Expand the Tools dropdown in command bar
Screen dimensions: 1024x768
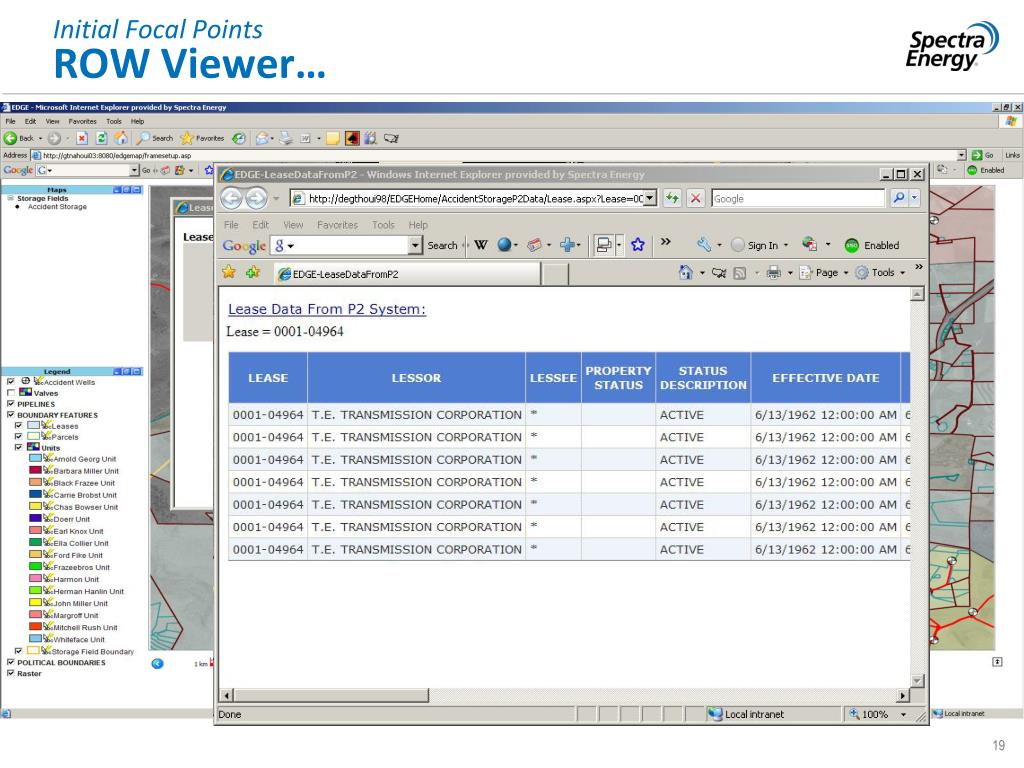903,273
